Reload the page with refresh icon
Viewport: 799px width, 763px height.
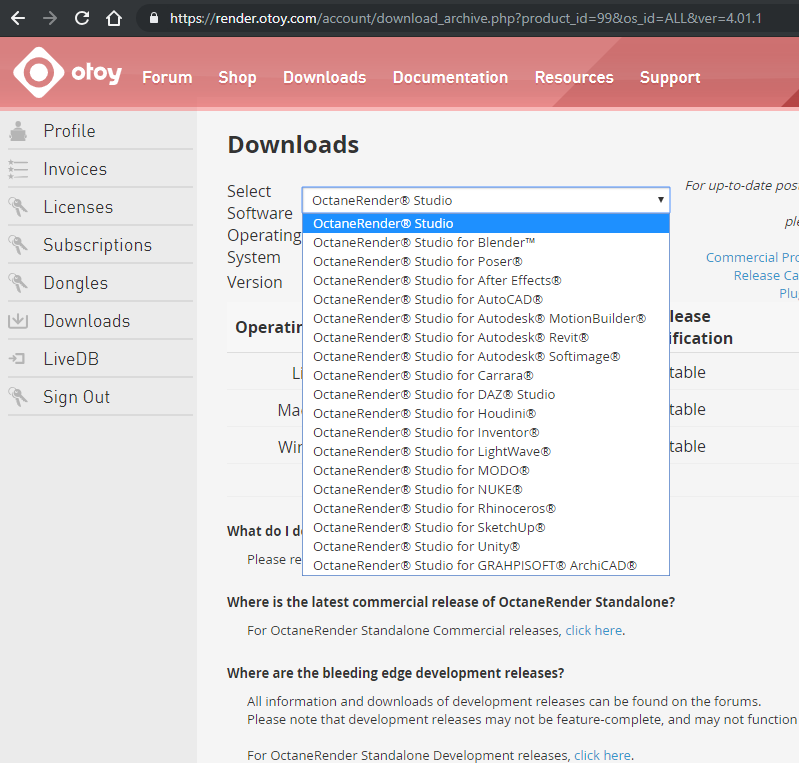click(82, 18)
